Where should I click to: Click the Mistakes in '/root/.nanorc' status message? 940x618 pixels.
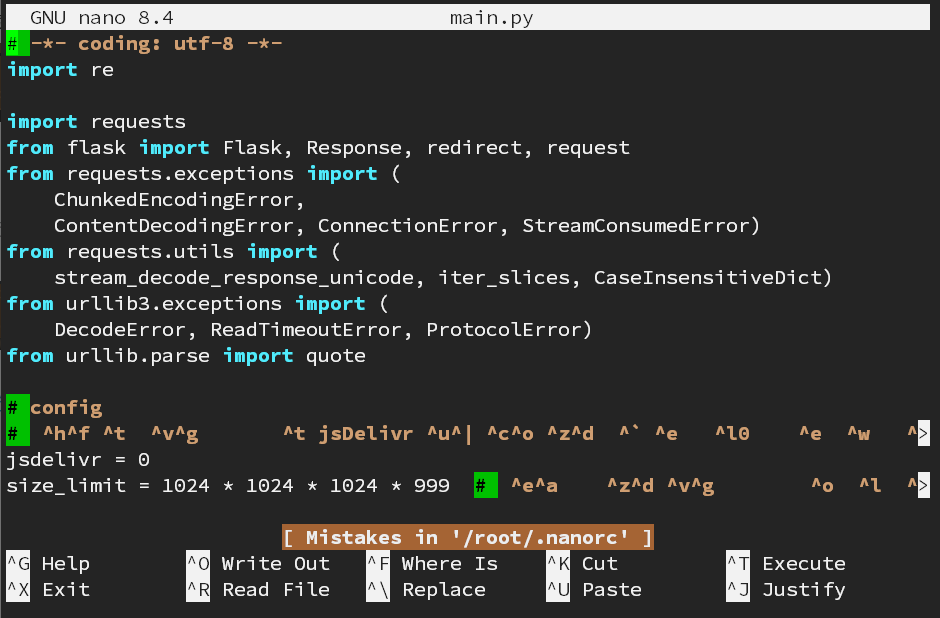468,538
